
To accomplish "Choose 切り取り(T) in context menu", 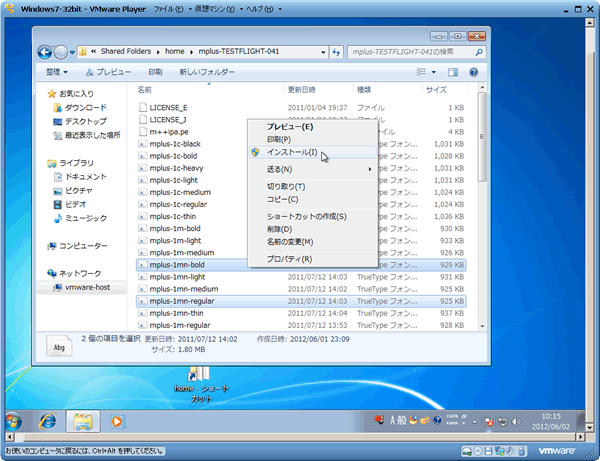I will [312, 186].
